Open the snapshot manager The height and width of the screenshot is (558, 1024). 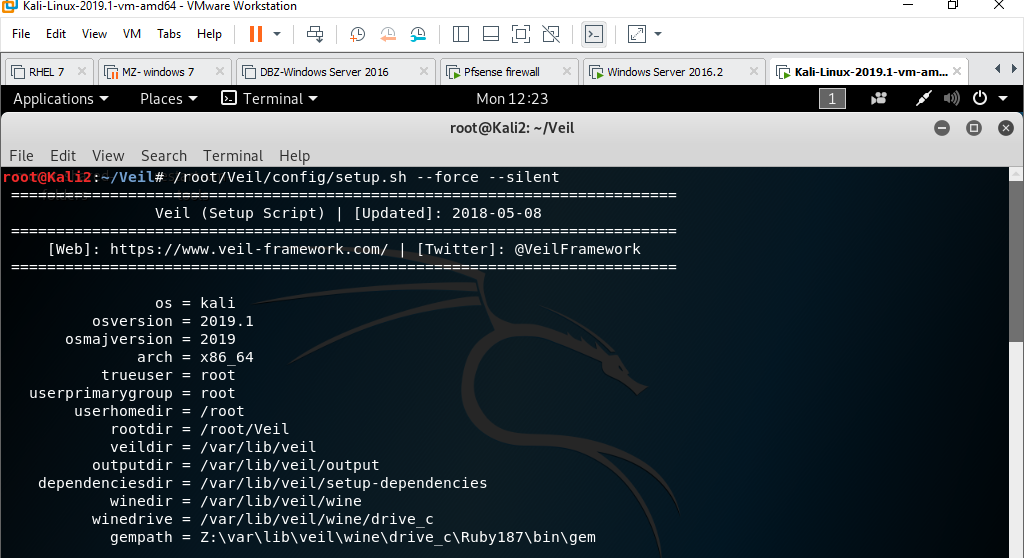coord(419,34)
